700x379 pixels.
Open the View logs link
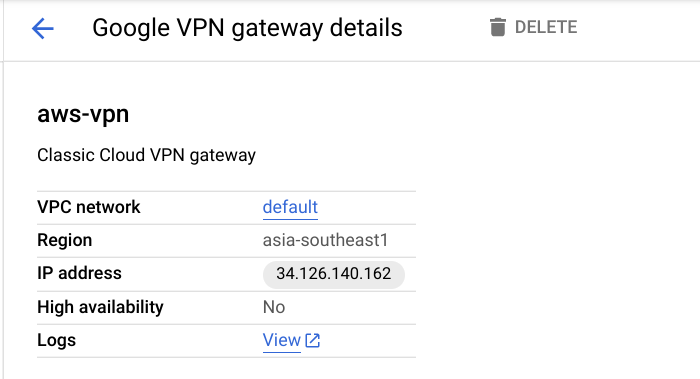tap(282, 340)
